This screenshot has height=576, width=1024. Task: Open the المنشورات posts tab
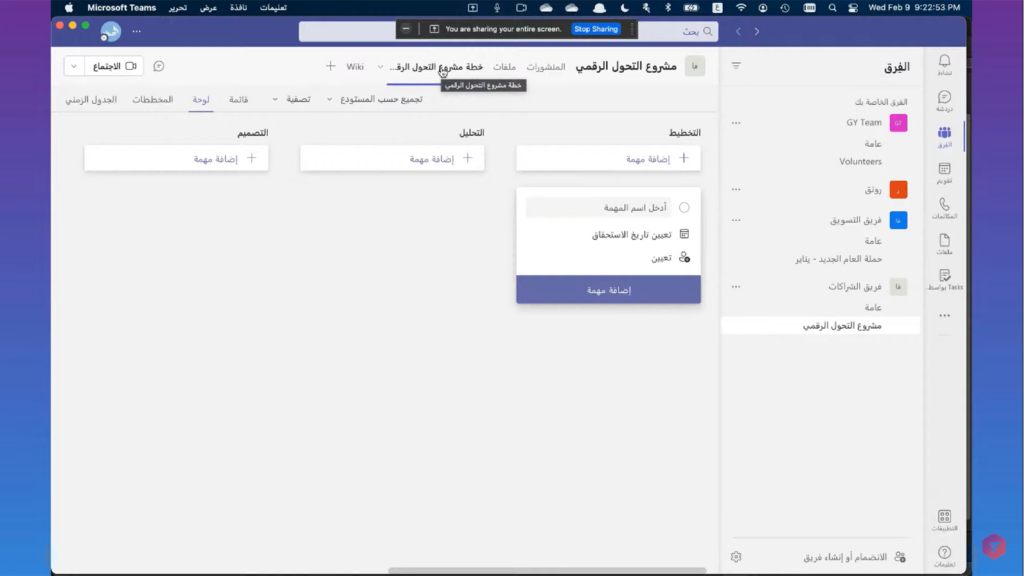point(546,67)
